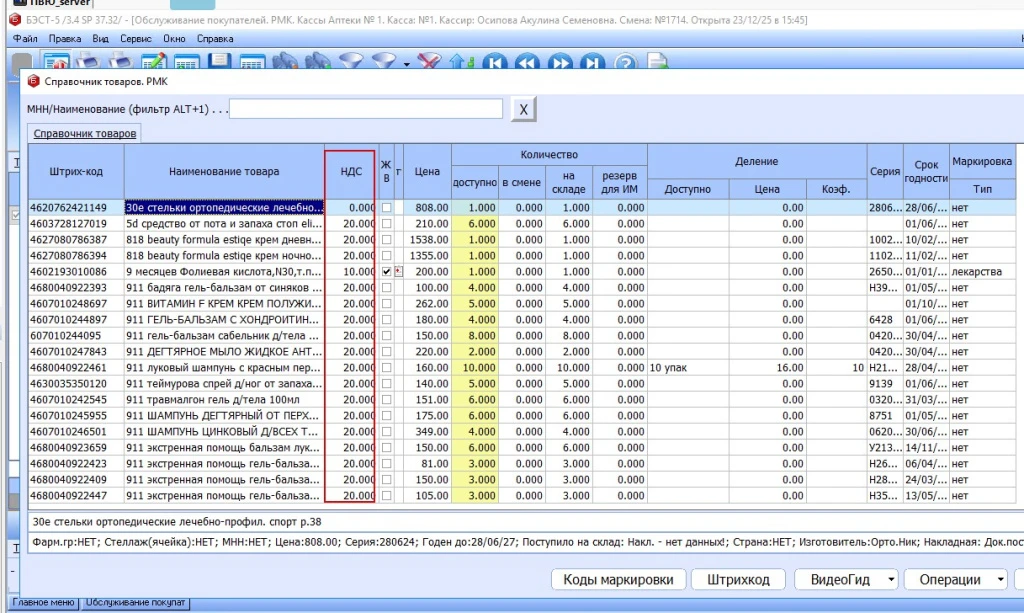The image size is (1024, 613).
Task: Open the Сервис menu
Action: click(x=135, y=38)
